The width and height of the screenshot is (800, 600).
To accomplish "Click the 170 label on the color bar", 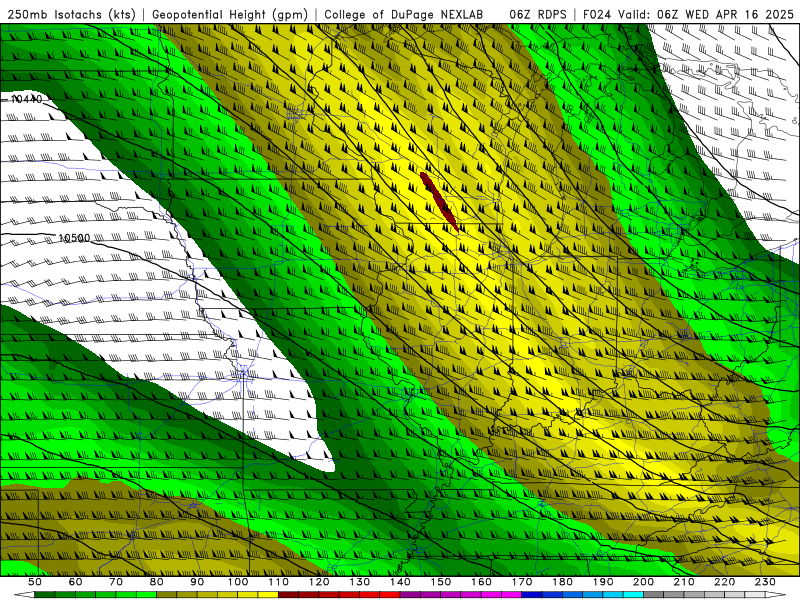I will [x=521, y=582].
